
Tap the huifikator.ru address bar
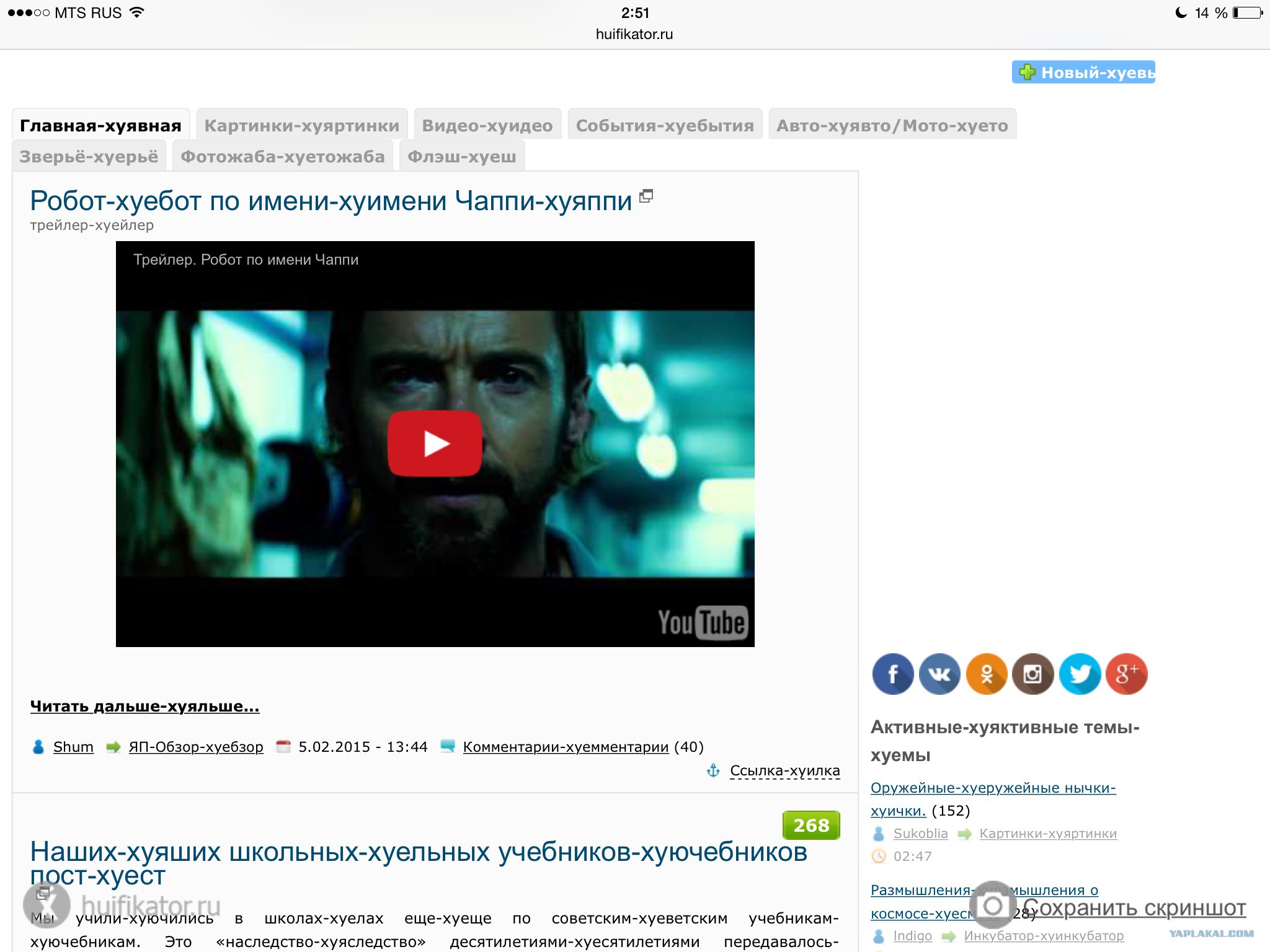pyautogui.click(x=634, y=34)
